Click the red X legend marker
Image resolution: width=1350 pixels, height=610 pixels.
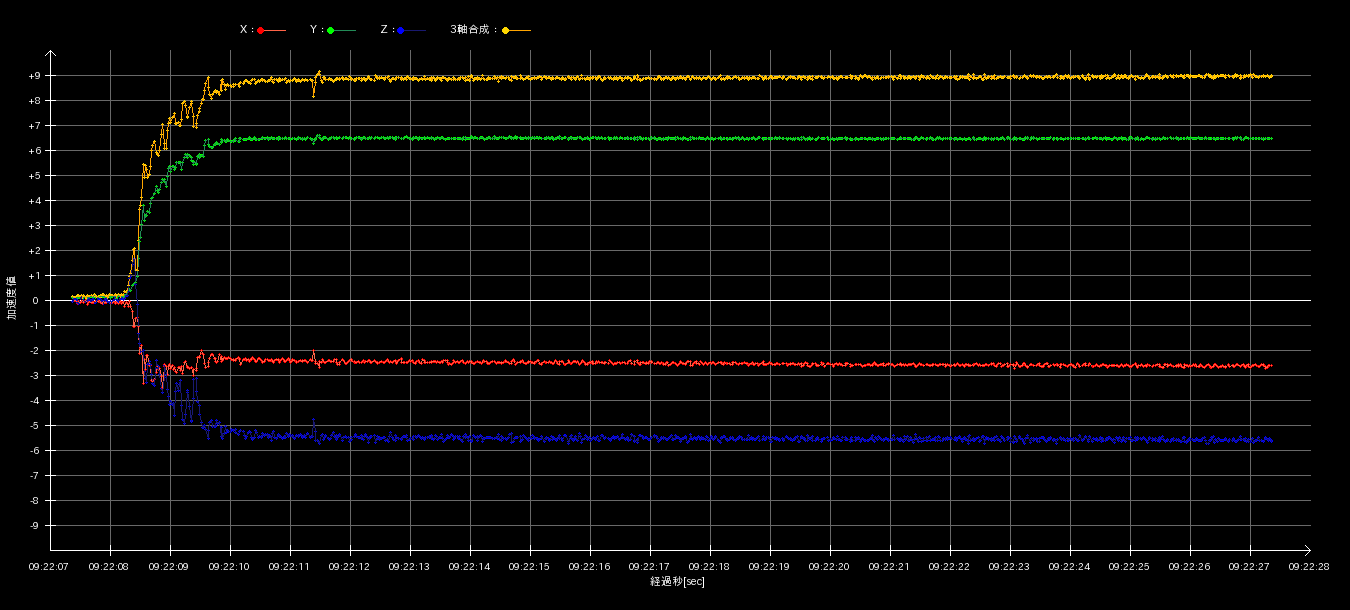(x=261, y=31)
